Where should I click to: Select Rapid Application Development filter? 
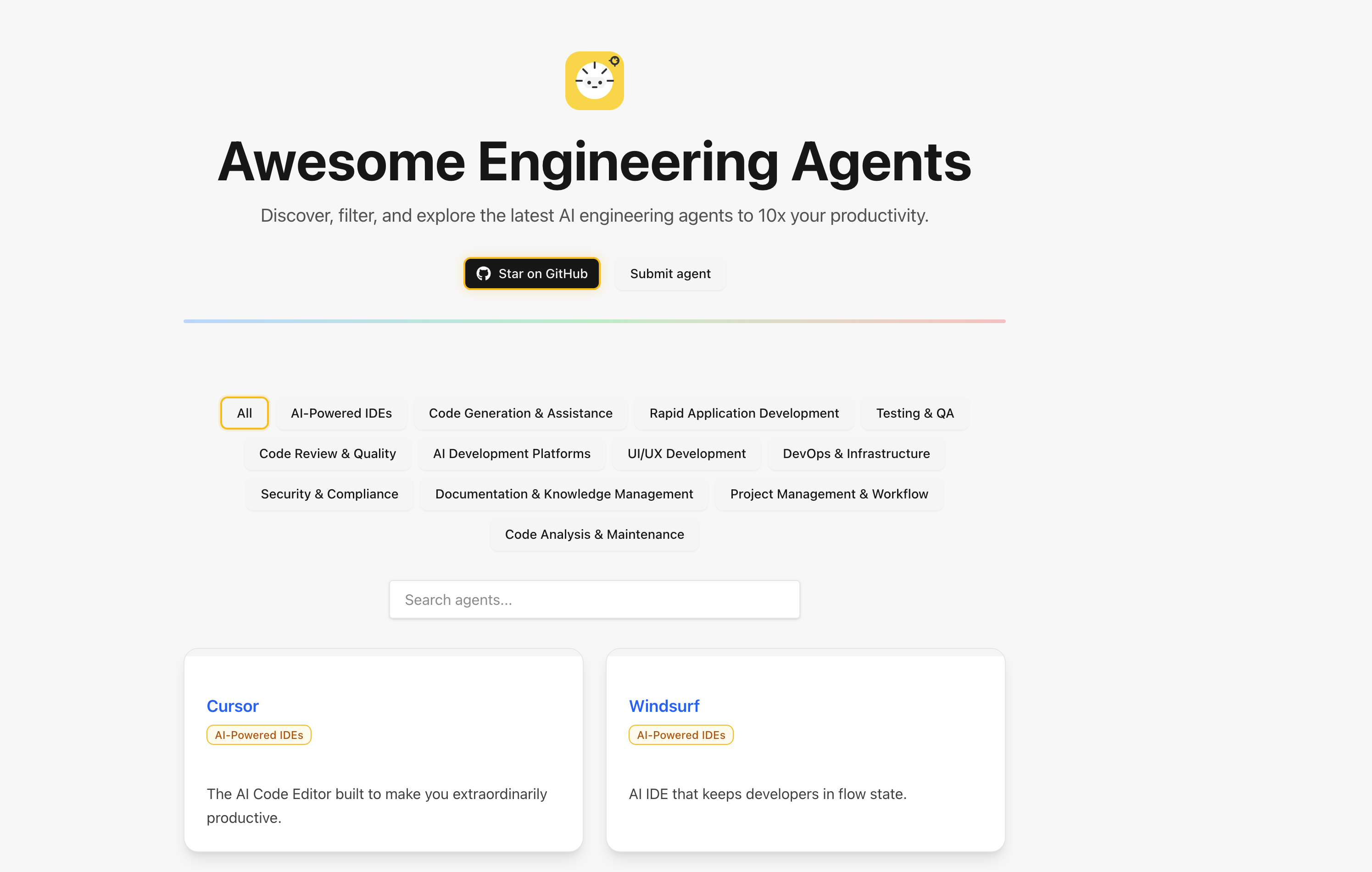(744, 413)
